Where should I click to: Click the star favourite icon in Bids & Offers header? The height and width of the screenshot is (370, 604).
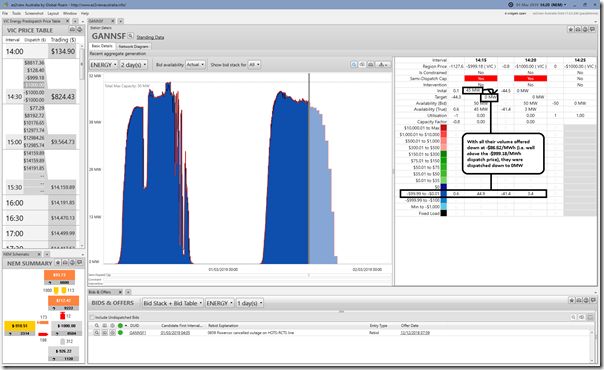[x=572, y=300]
